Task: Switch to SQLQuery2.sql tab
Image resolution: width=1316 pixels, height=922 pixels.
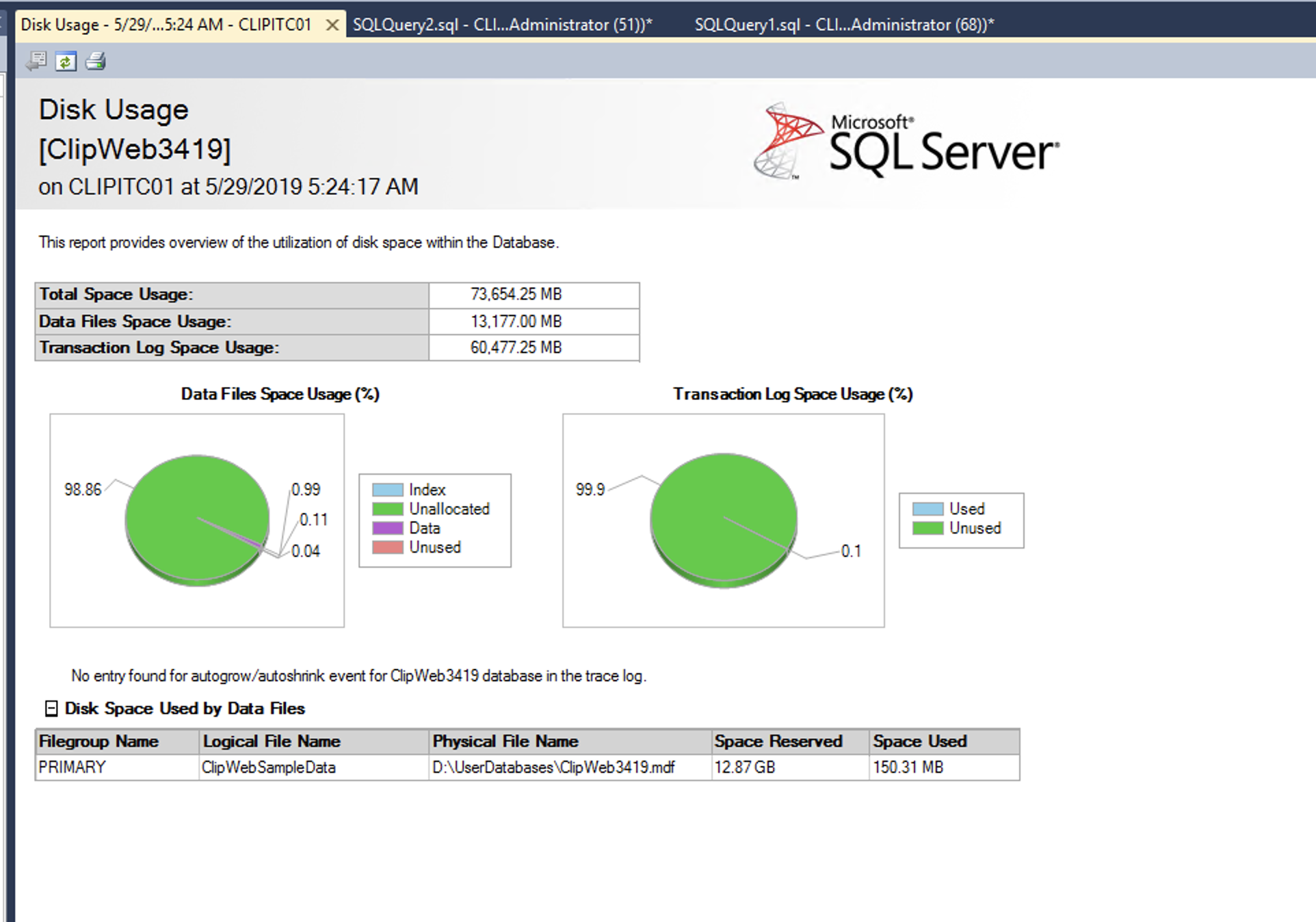Action: click(x=503, y=25)
